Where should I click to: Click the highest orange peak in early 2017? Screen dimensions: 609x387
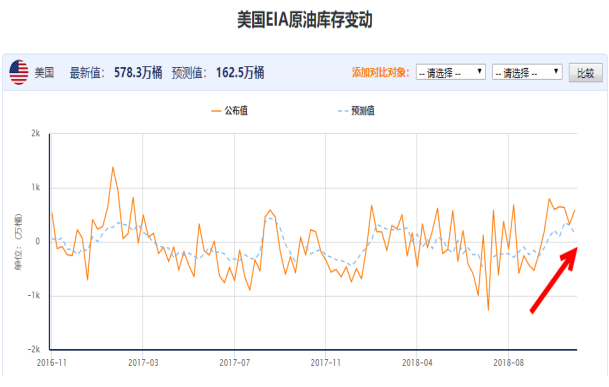(x=113, y=167)
